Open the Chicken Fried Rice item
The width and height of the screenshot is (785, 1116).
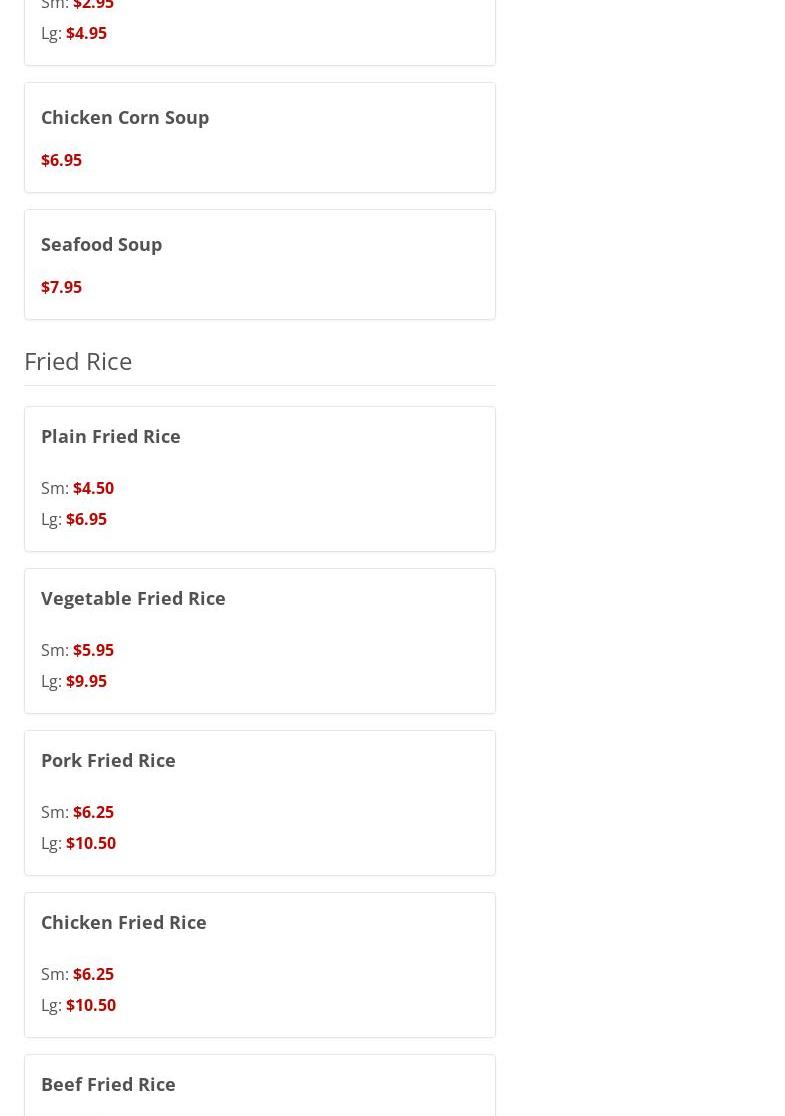pos(123,922)
